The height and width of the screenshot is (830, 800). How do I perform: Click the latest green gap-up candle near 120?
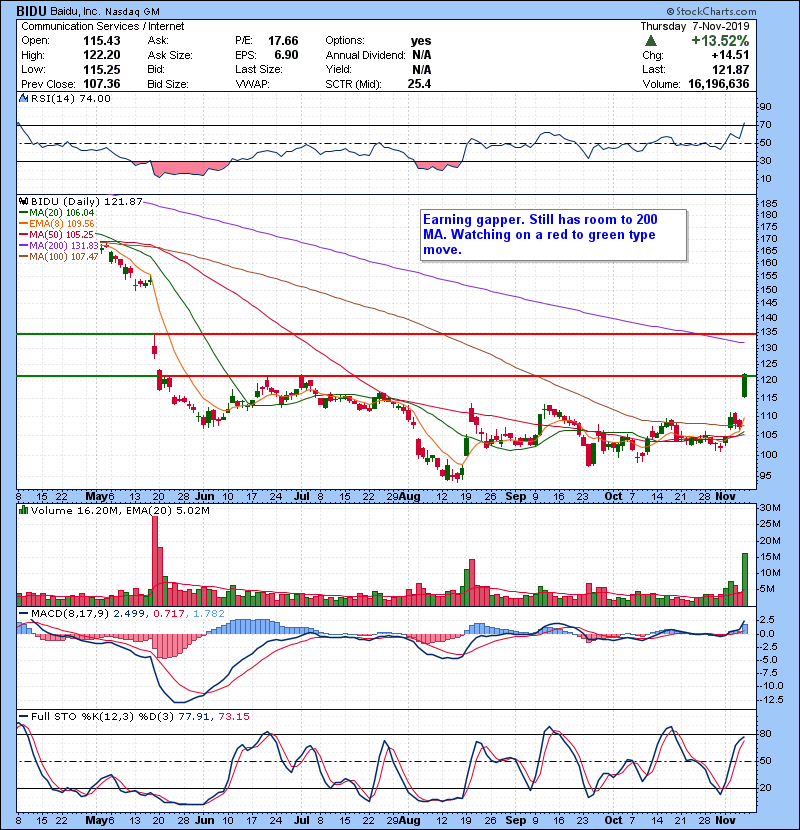(x=745, y=385)
